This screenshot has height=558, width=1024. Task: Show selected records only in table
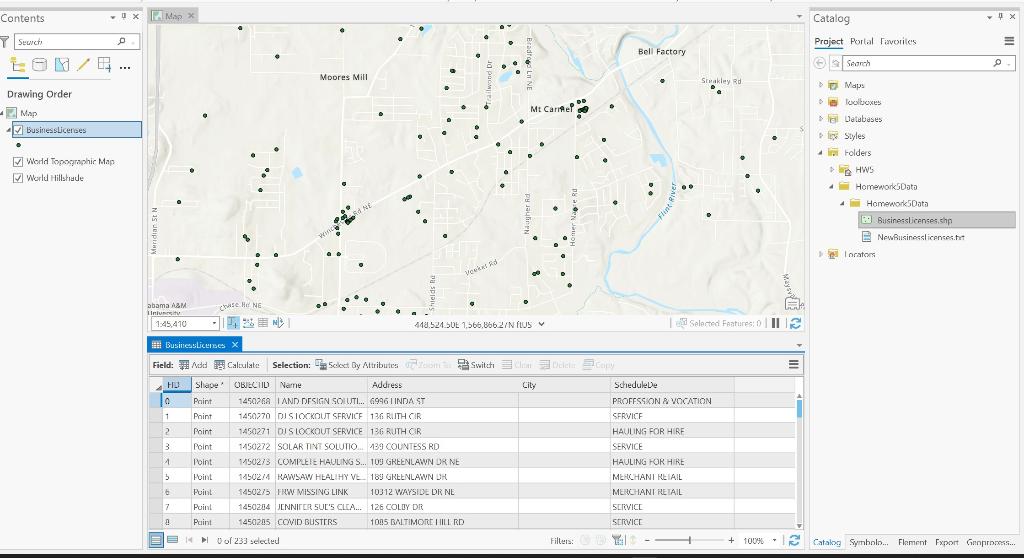coord(172,540)
